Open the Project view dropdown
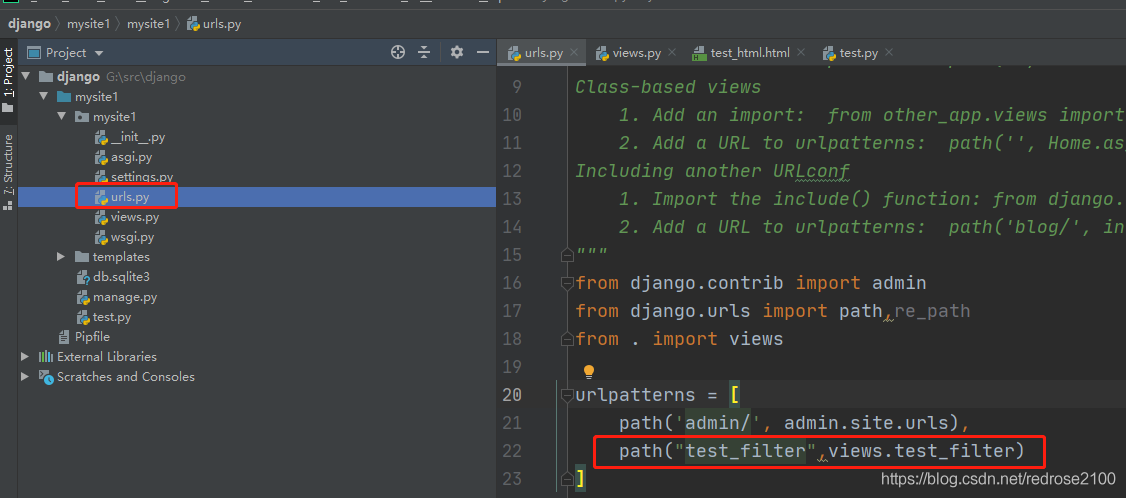Image resolution: width=1126 pixels, height=498 pixels. click(99, 53)
